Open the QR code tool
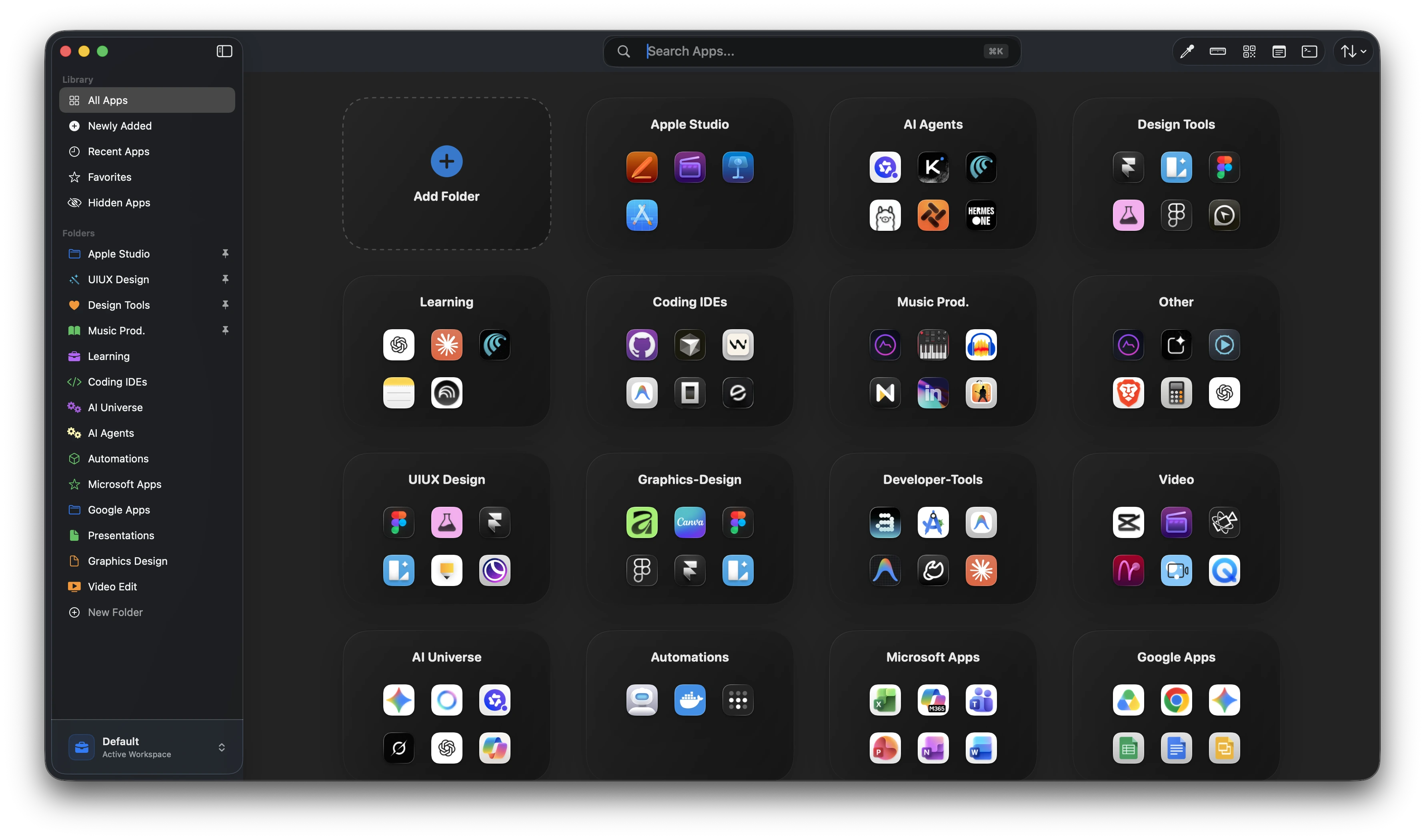 [1249, 52]
